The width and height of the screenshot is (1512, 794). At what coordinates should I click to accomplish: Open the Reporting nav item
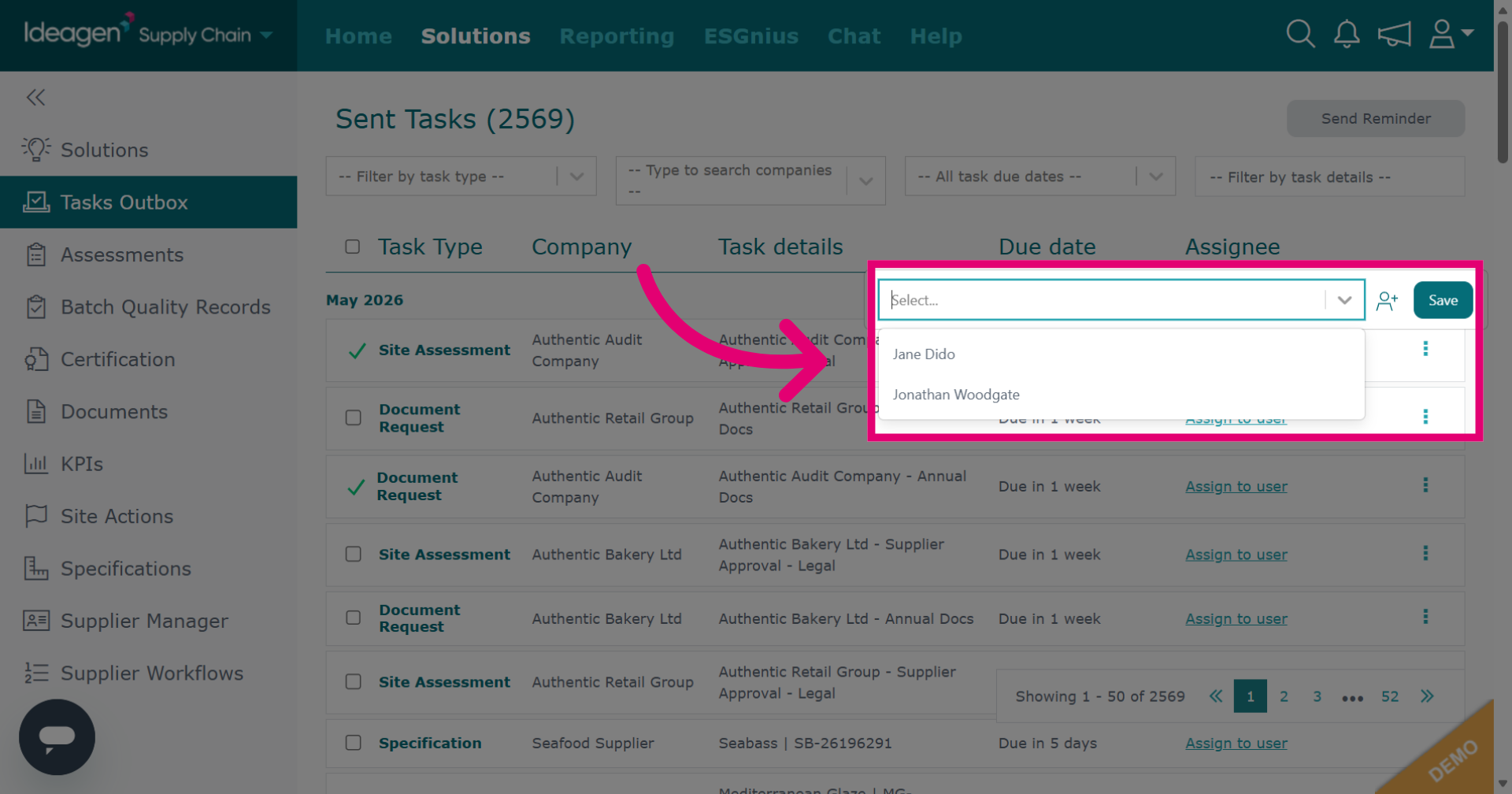(x=617, y=36)
